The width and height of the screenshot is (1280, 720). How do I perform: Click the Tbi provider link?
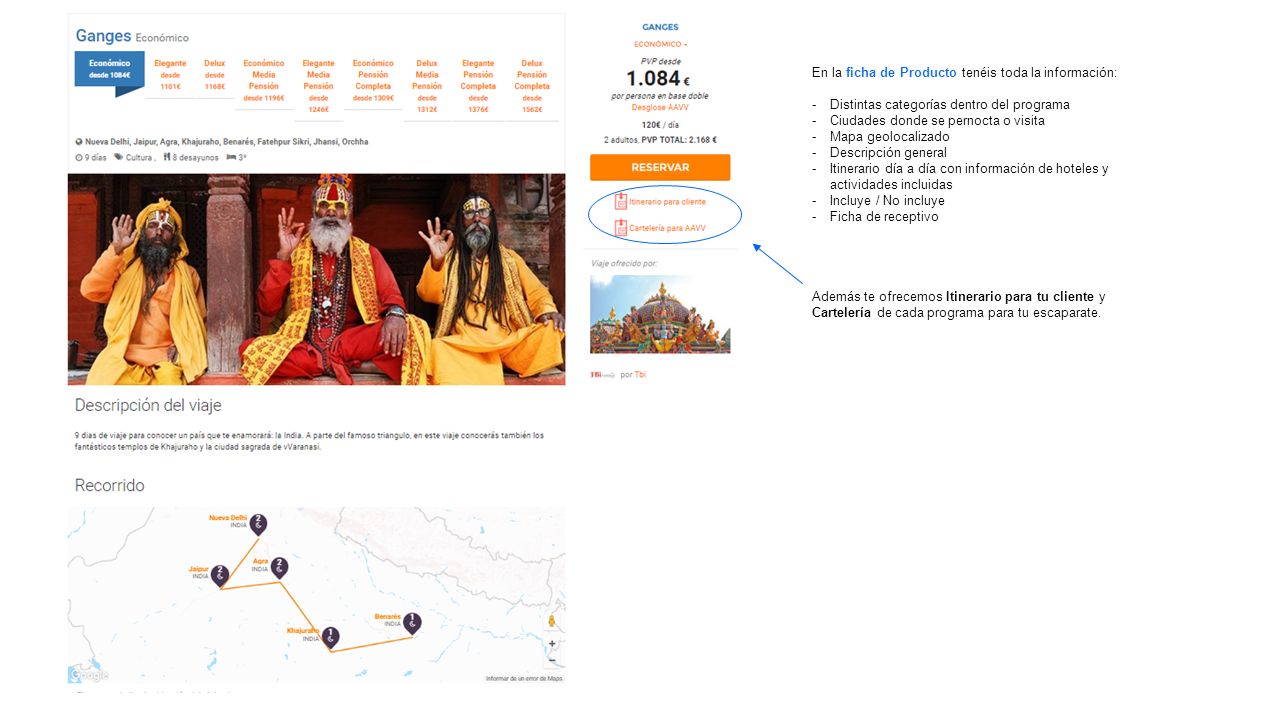coord(640,375)
